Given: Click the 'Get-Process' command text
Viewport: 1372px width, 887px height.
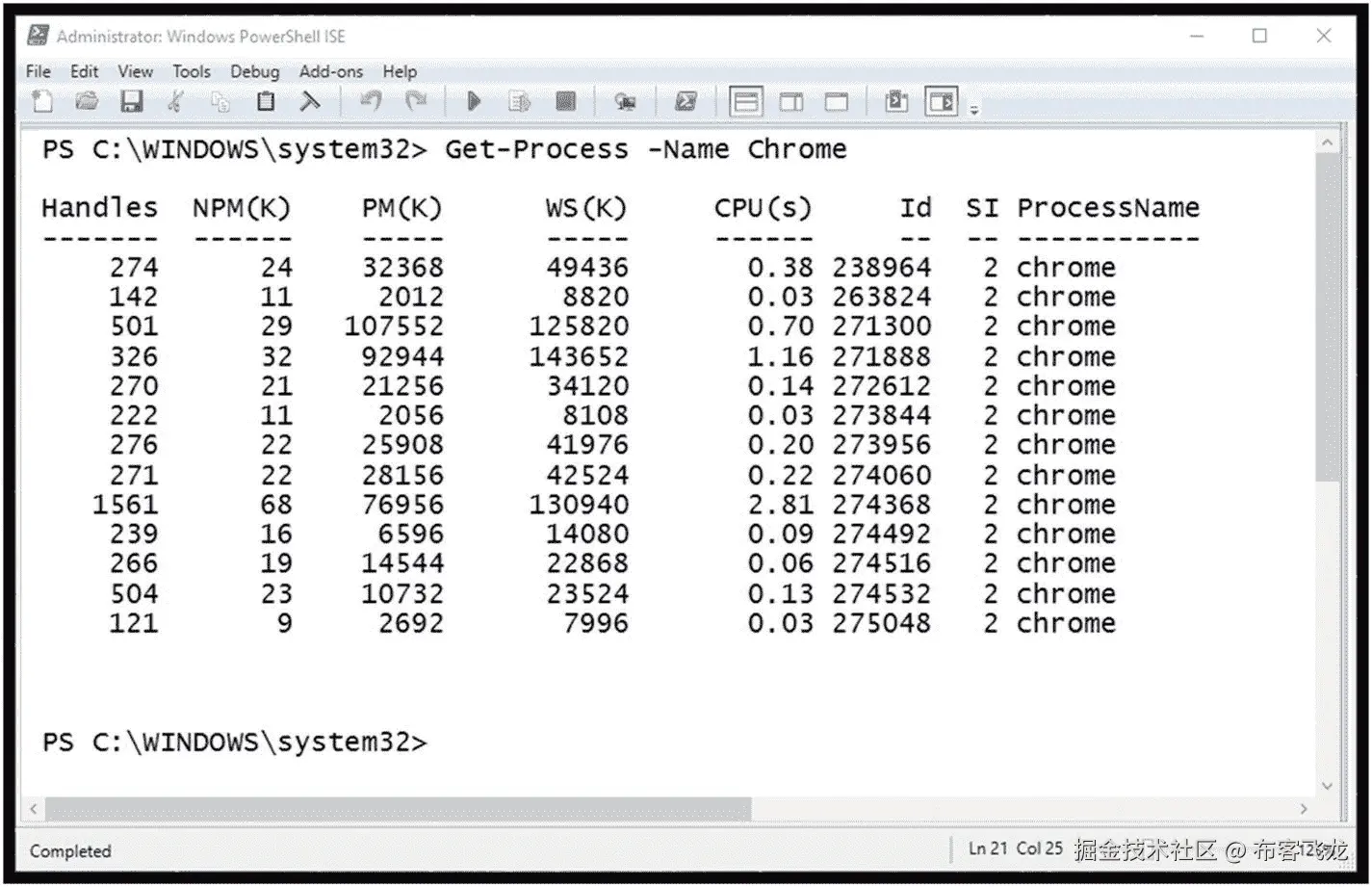Looking at the screenshot, I should click(536, 149).
